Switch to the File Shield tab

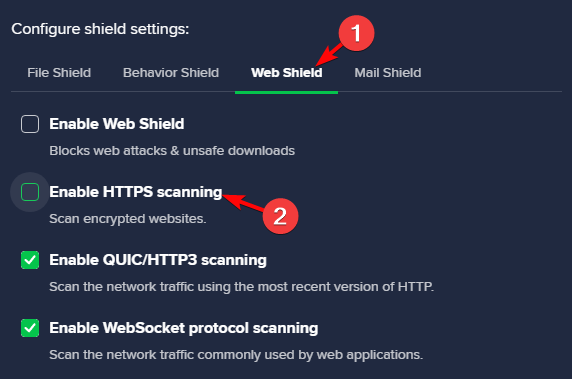click(x=59, y=73)
